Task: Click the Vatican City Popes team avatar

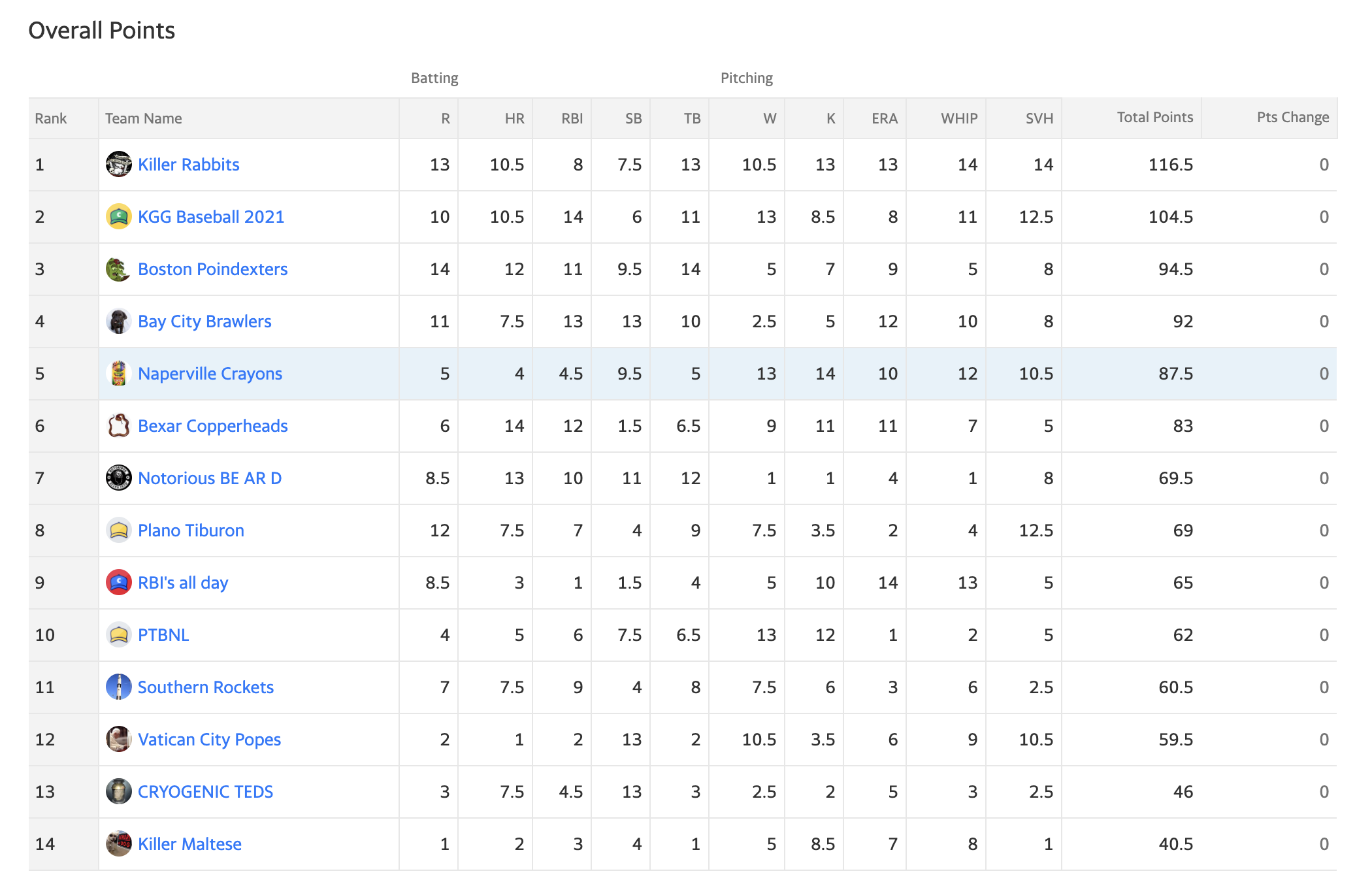Action: [x=118, y=739]
